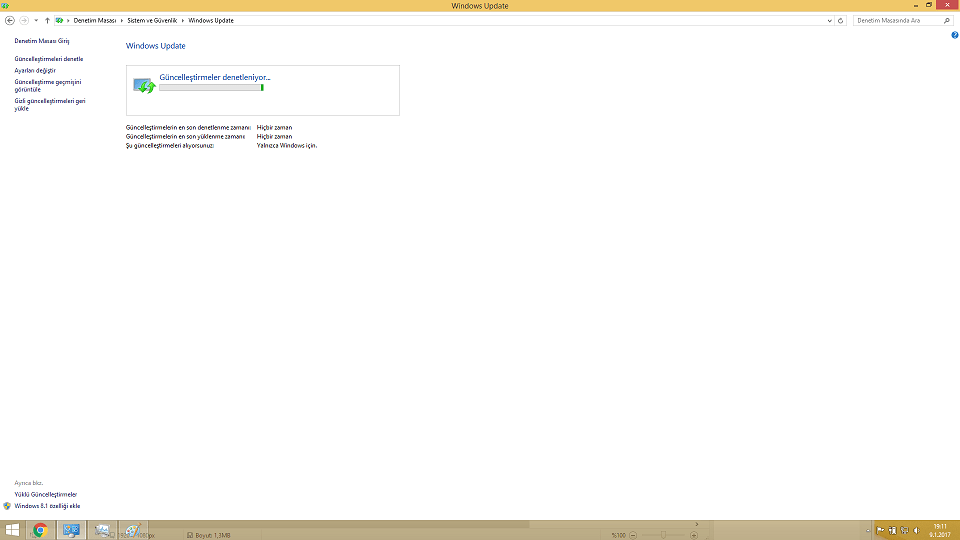The height and width of the screenshot is (540, 960).
Task: Click the search magnifier icon
Action: pos(947,21)
